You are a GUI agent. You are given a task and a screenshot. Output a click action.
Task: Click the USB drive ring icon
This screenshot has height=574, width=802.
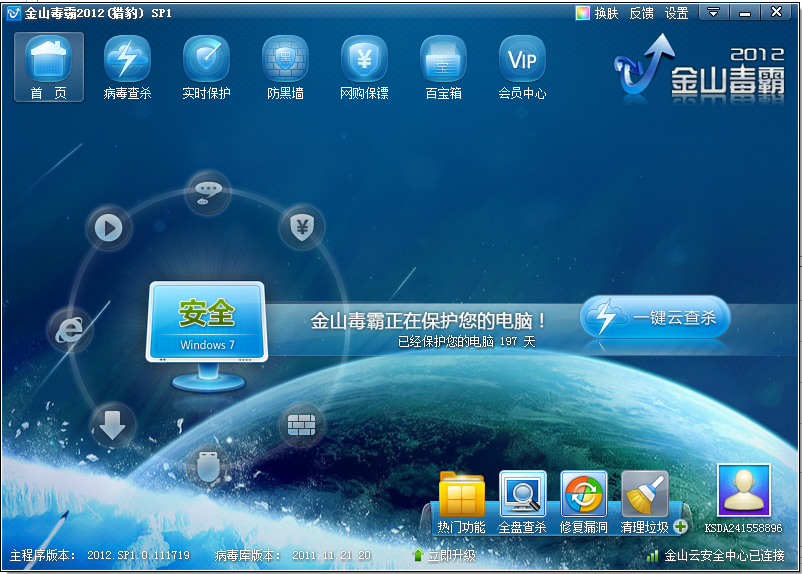pos(208,466)
